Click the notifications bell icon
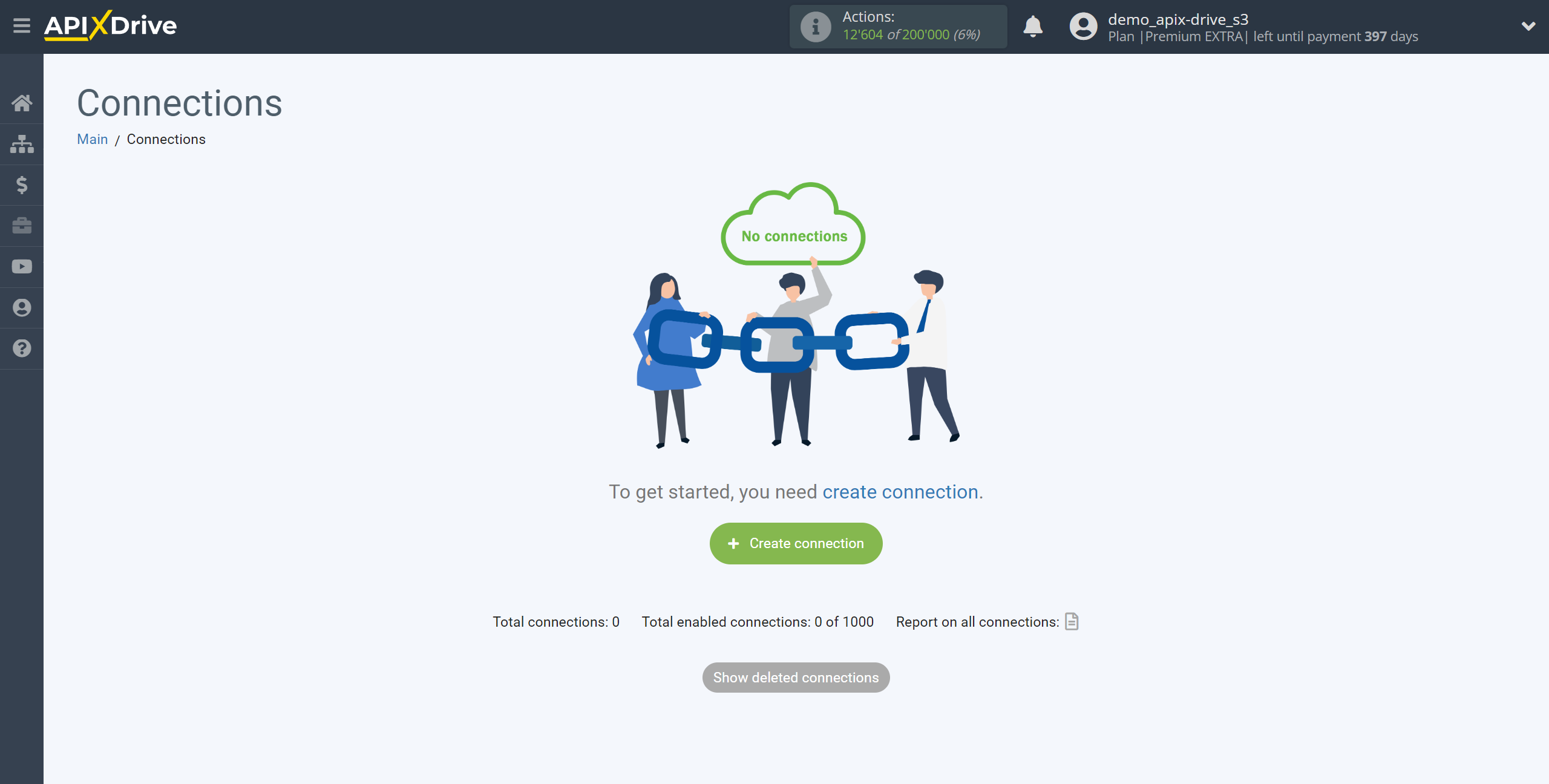Viewport: 1549px width, 784px height. click(x=1032, y=26)
